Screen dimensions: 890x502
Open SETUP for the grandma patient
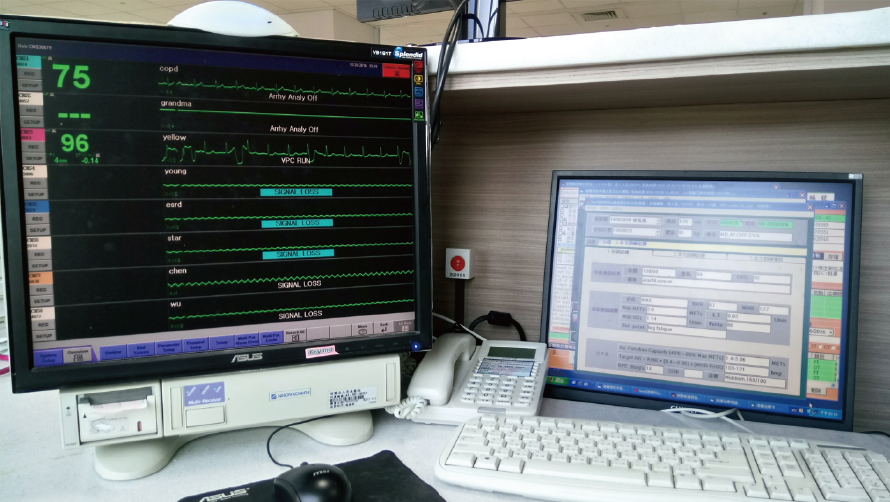32,121
